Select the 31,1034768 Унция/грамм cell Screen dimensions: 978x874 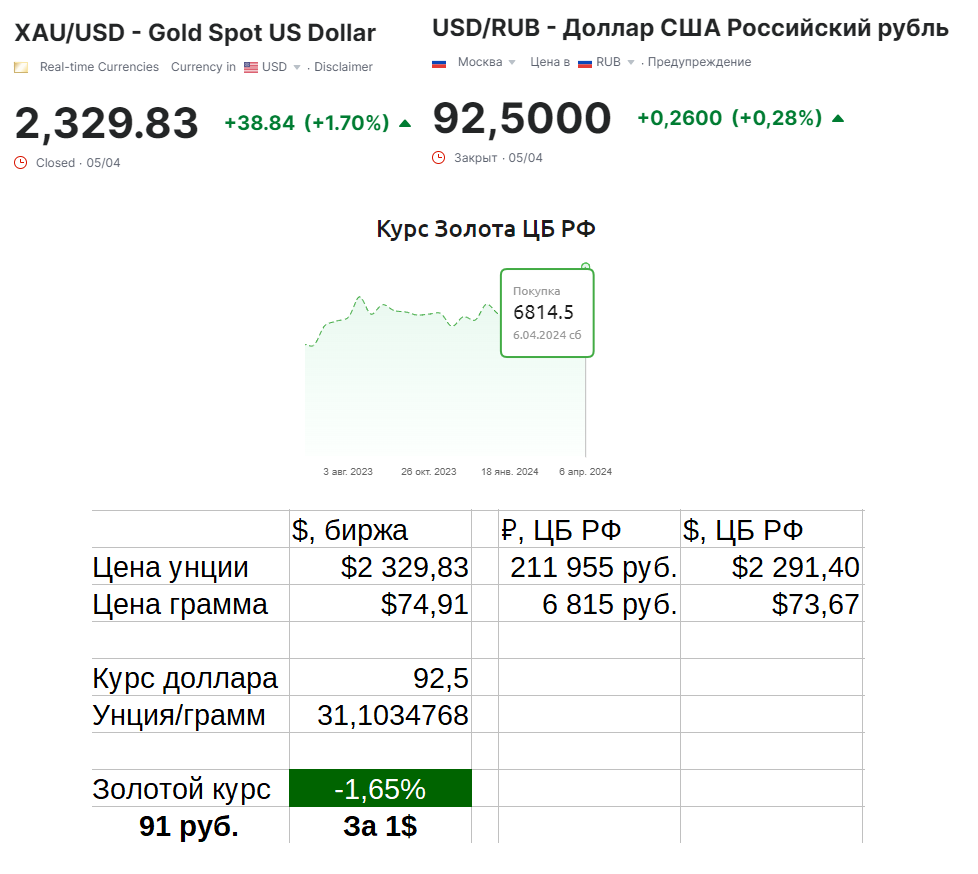pos(380,714)
